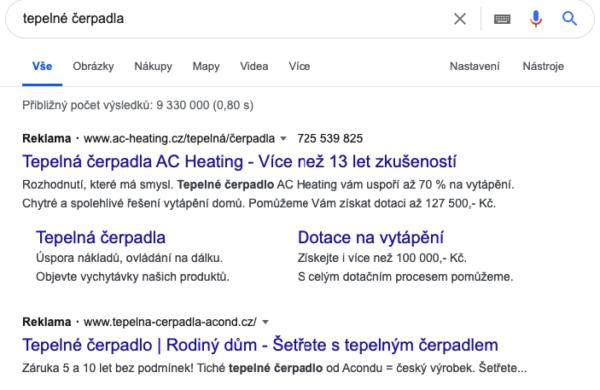Expand the tepelna-cerpadla-acond.cz ad dropdown arrow
The image size is (600, 390).
tap(265, 322)
